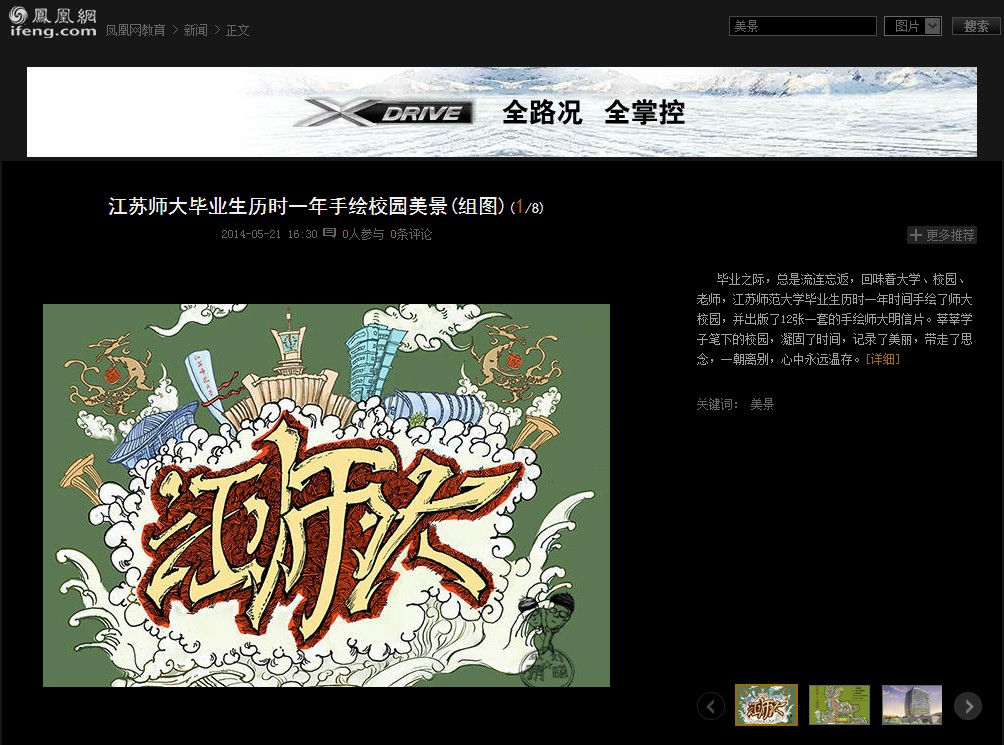
Task: Select the building photo thumbnail
Action: tap(911, 705)
